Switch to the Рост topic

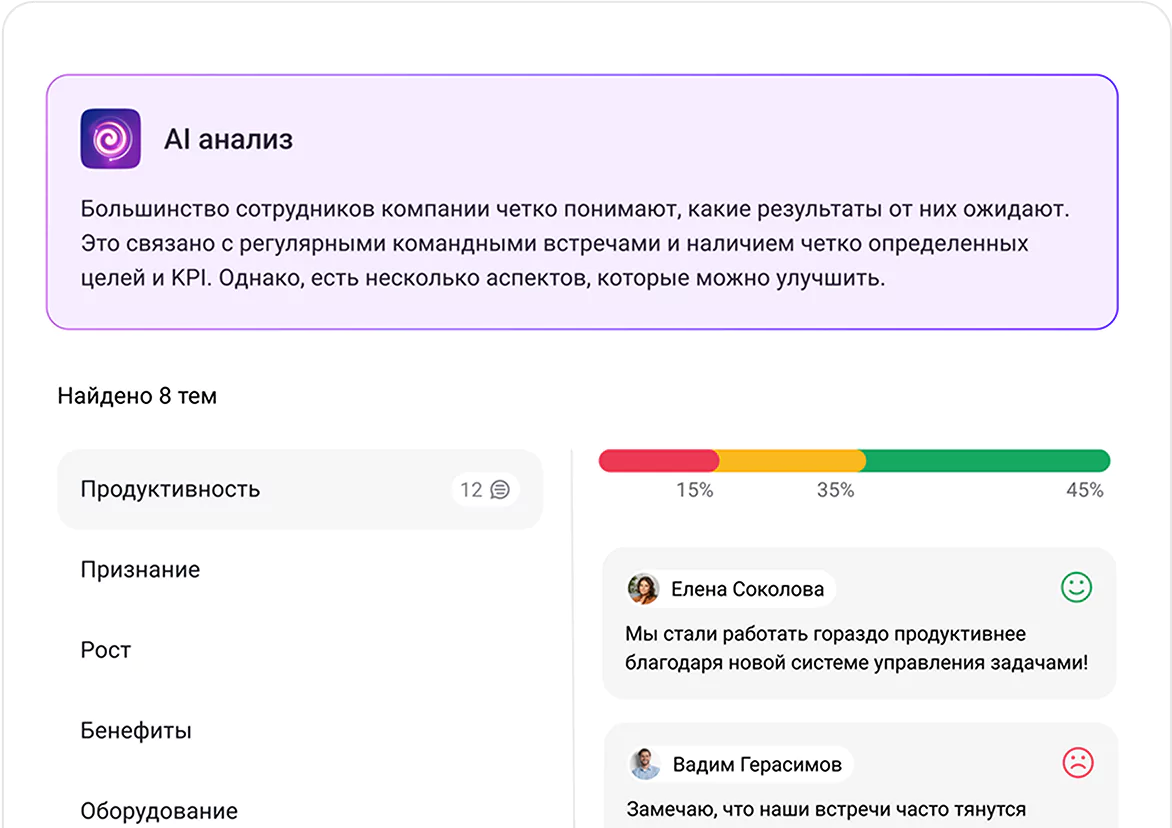point(104,649)
